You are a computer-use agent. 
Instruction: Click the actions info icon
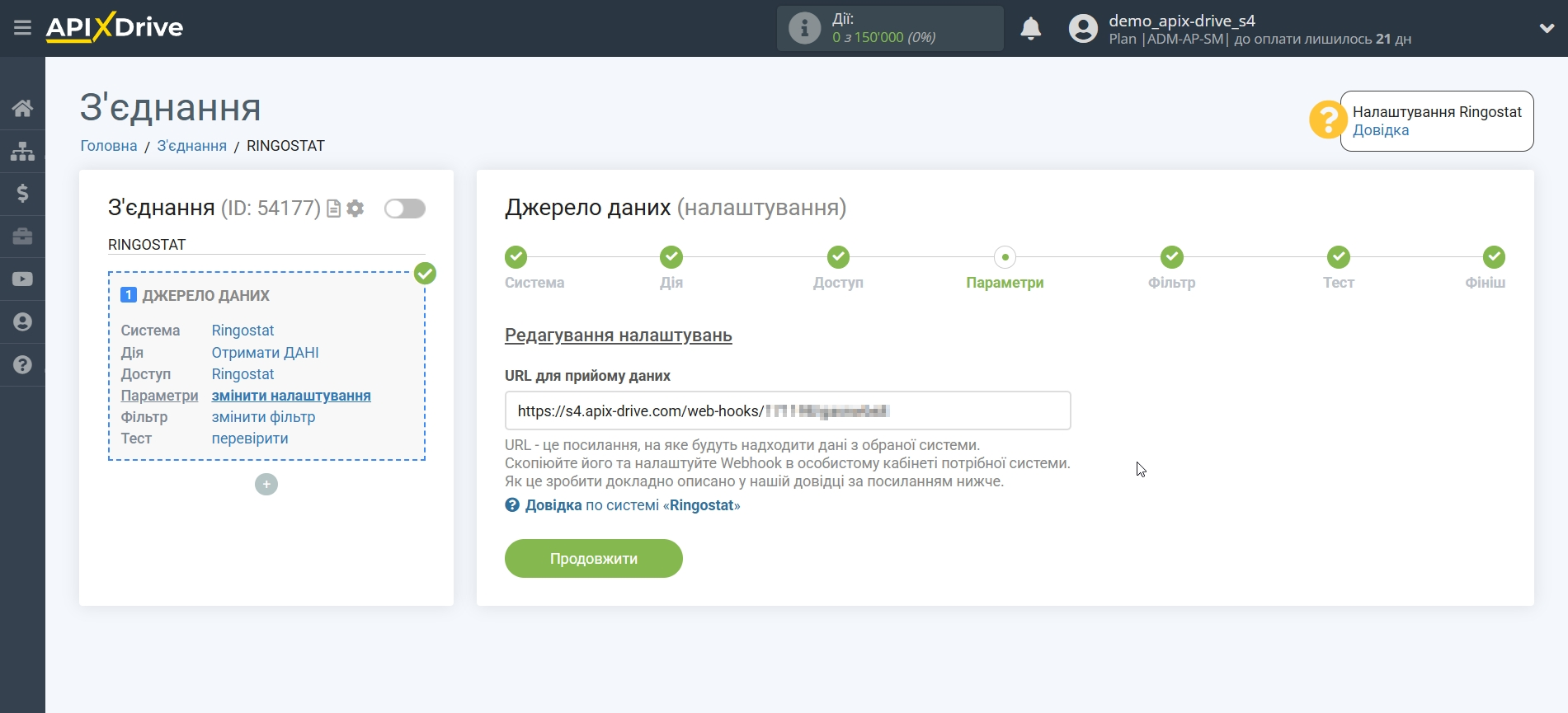(x=804, y=28)
